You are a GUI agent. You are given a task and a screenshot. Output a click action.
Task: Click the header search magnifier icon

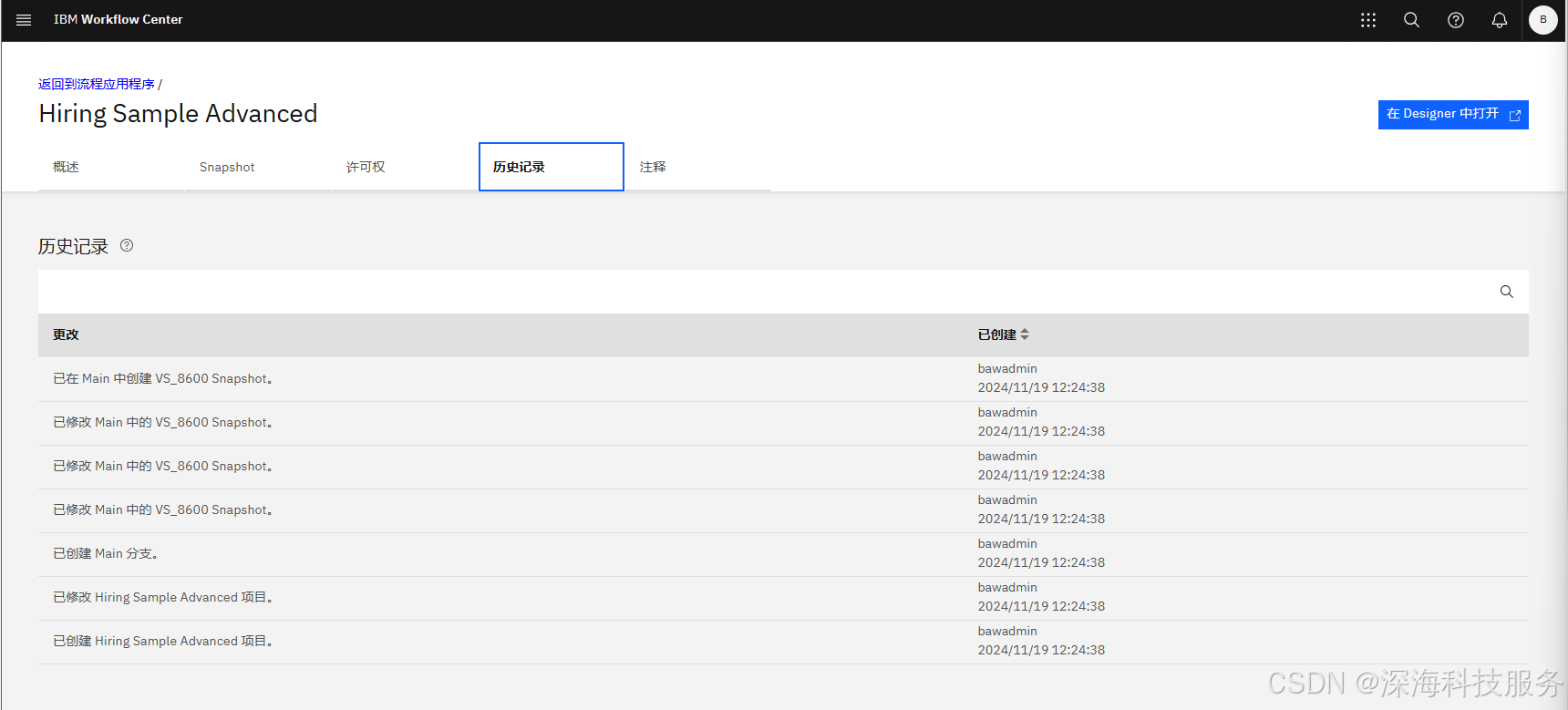[x=1411, y=20]
